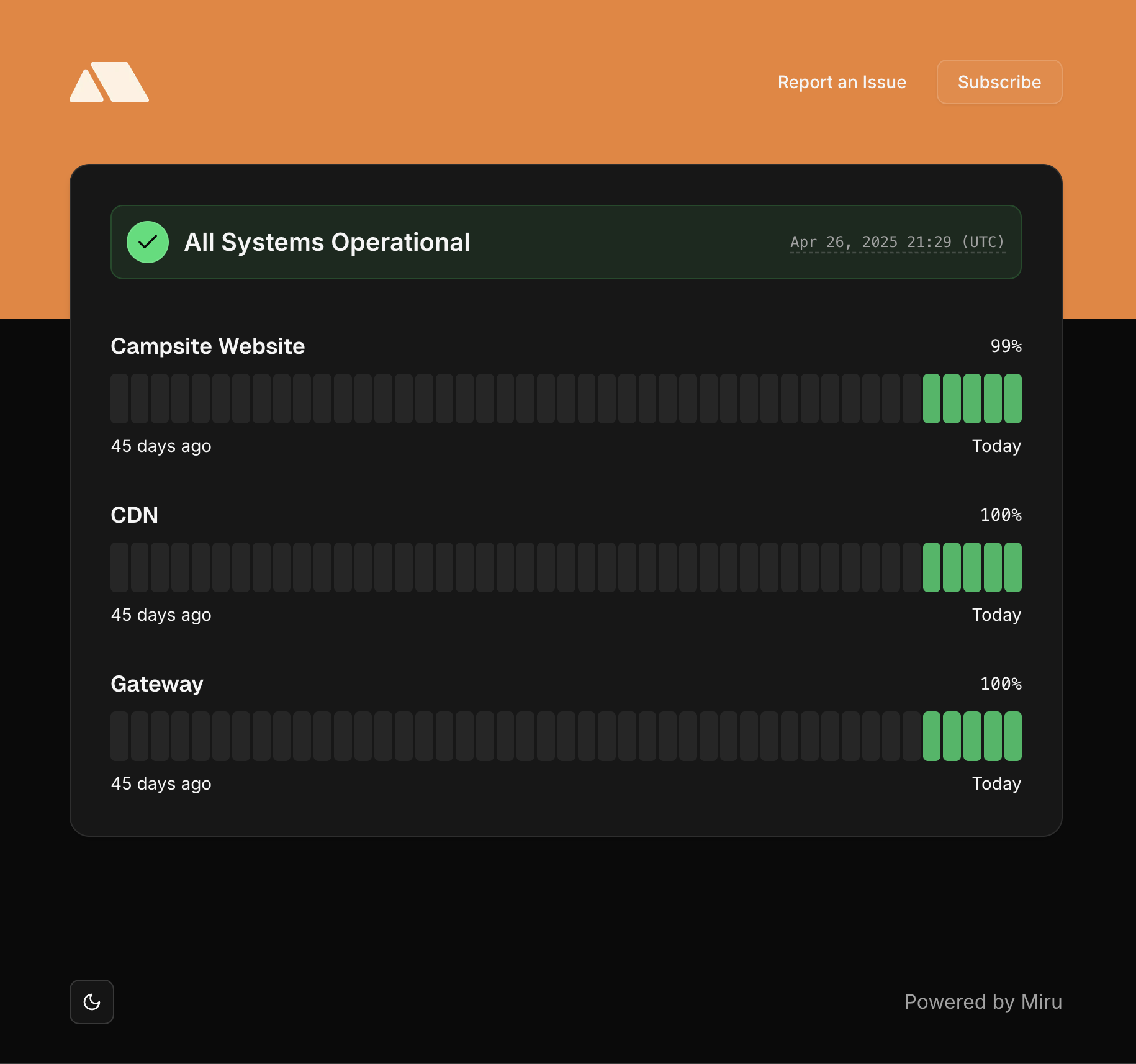Toggle dark mode with the moon icon
The image size is (1136, 1064).
point(92,1002)
